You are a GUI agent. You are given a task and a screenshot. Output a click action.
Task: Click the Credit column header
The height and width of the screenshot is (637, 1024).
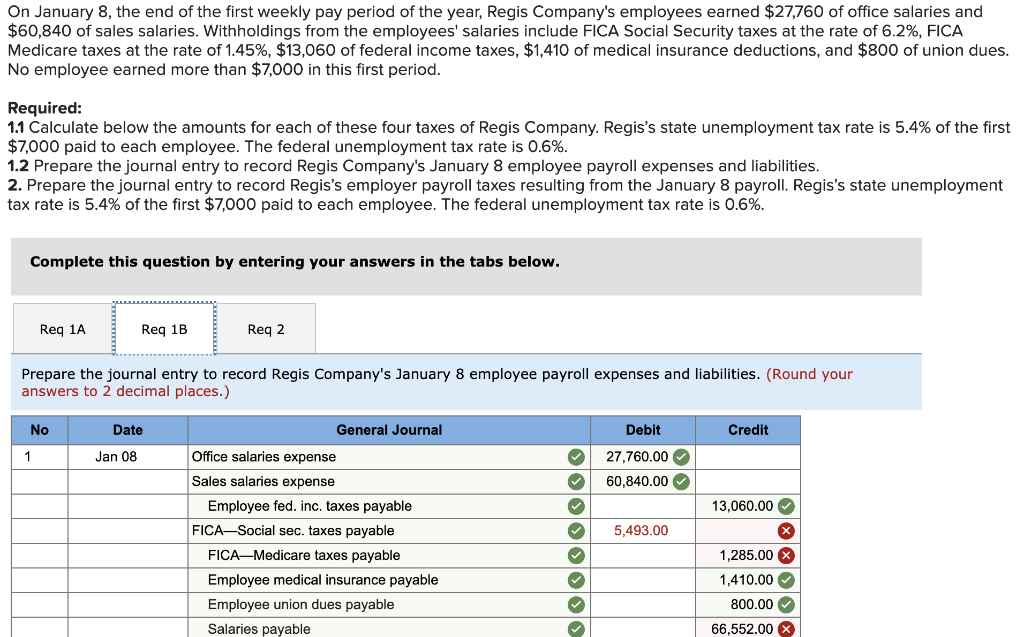click(748, 430)
